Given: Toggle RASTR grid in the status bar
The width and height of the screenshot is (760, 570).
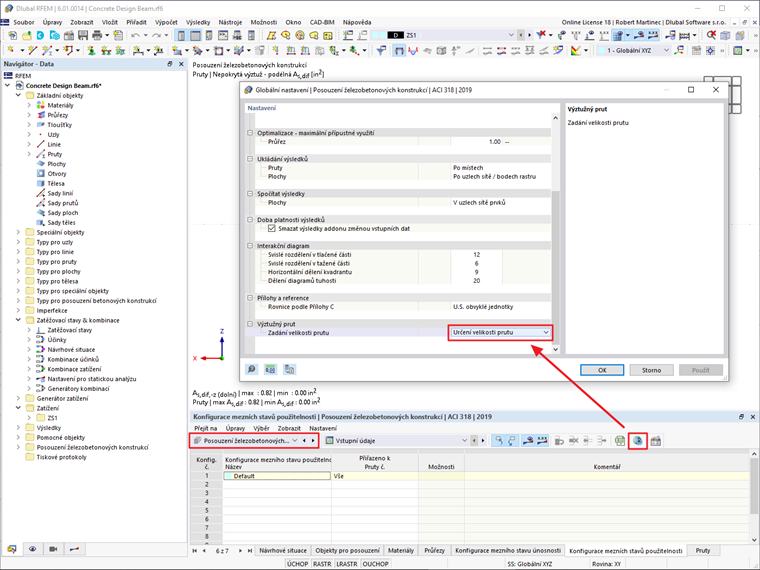Looking at the screenshot, I should [322, 564].
